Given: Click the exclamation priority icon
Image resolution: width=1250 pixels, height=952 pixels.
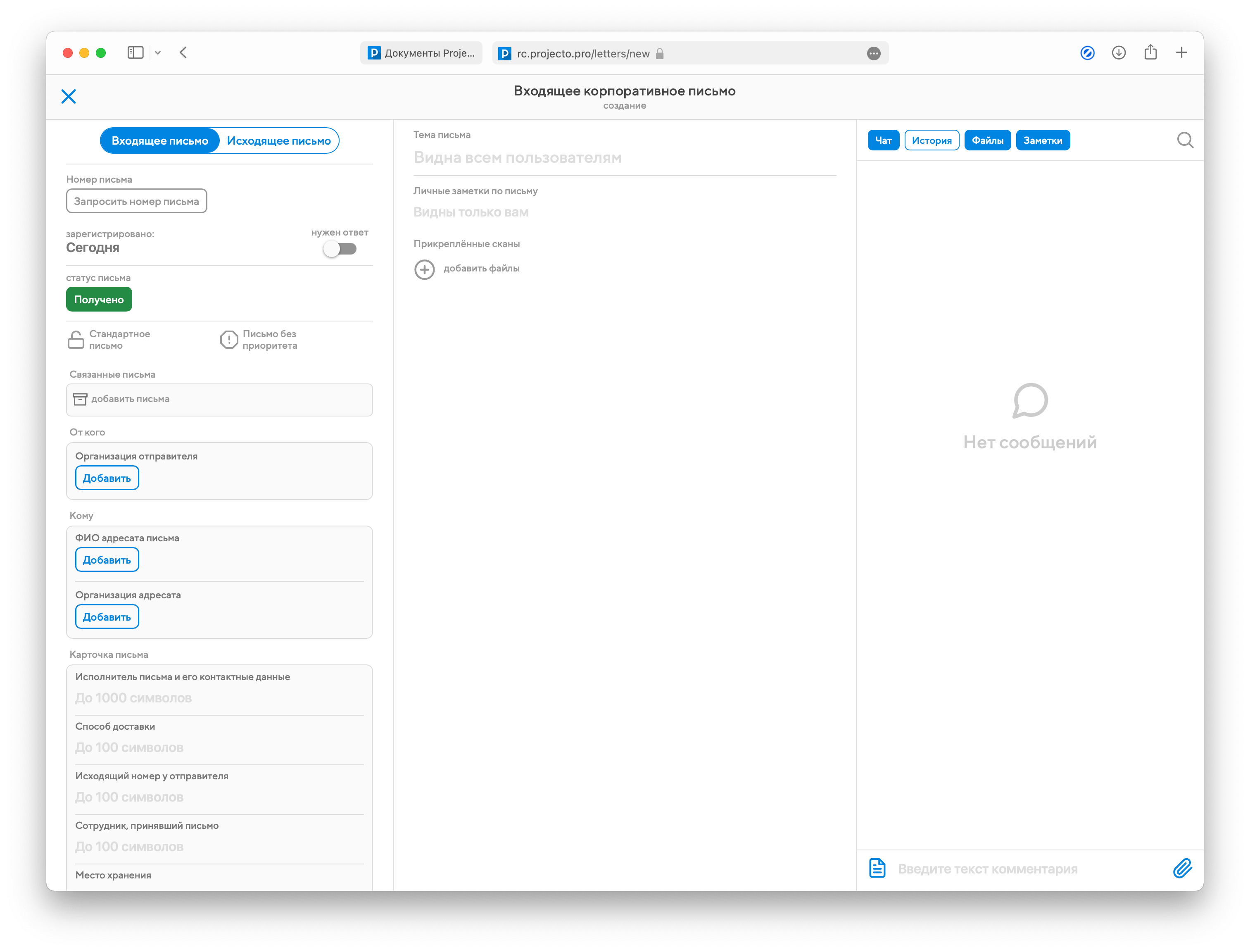Looking at the screenshot, I should click(229, 339).
